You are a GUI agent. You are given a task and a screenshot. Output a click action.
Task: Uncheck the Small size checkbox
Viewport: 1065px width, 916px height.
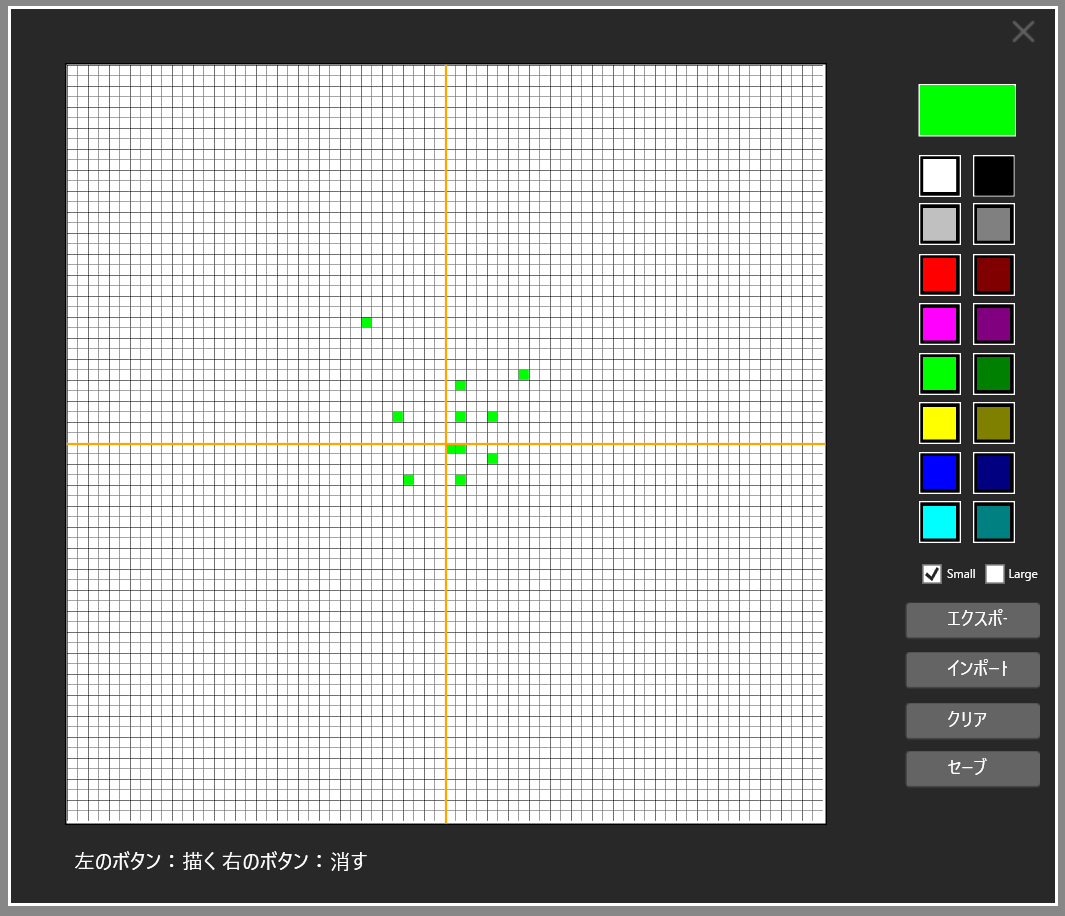(932, 574)
